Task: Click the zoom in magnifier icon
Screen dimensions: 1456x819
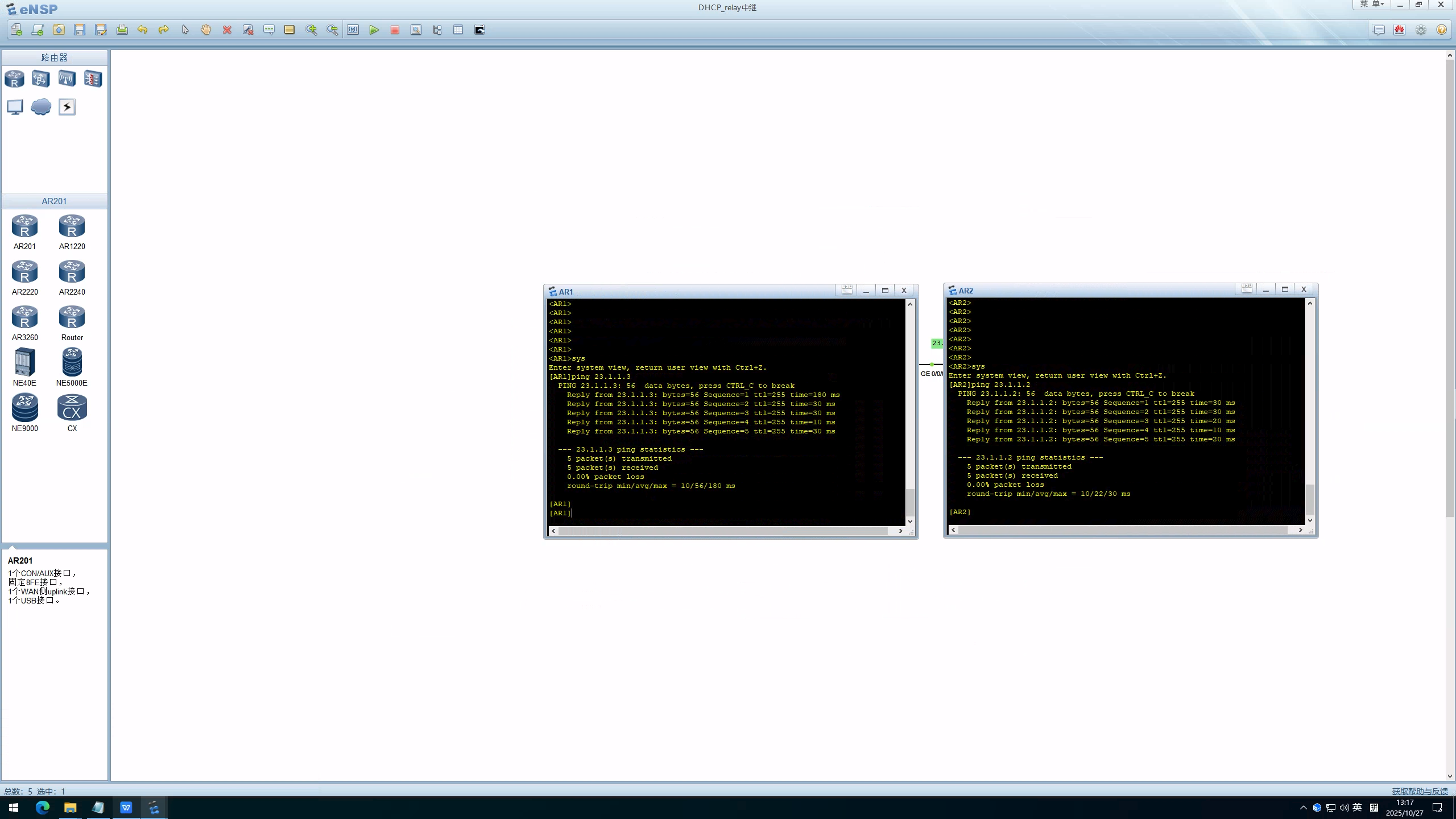Action: pyautogui.click(x=311, y=30)
